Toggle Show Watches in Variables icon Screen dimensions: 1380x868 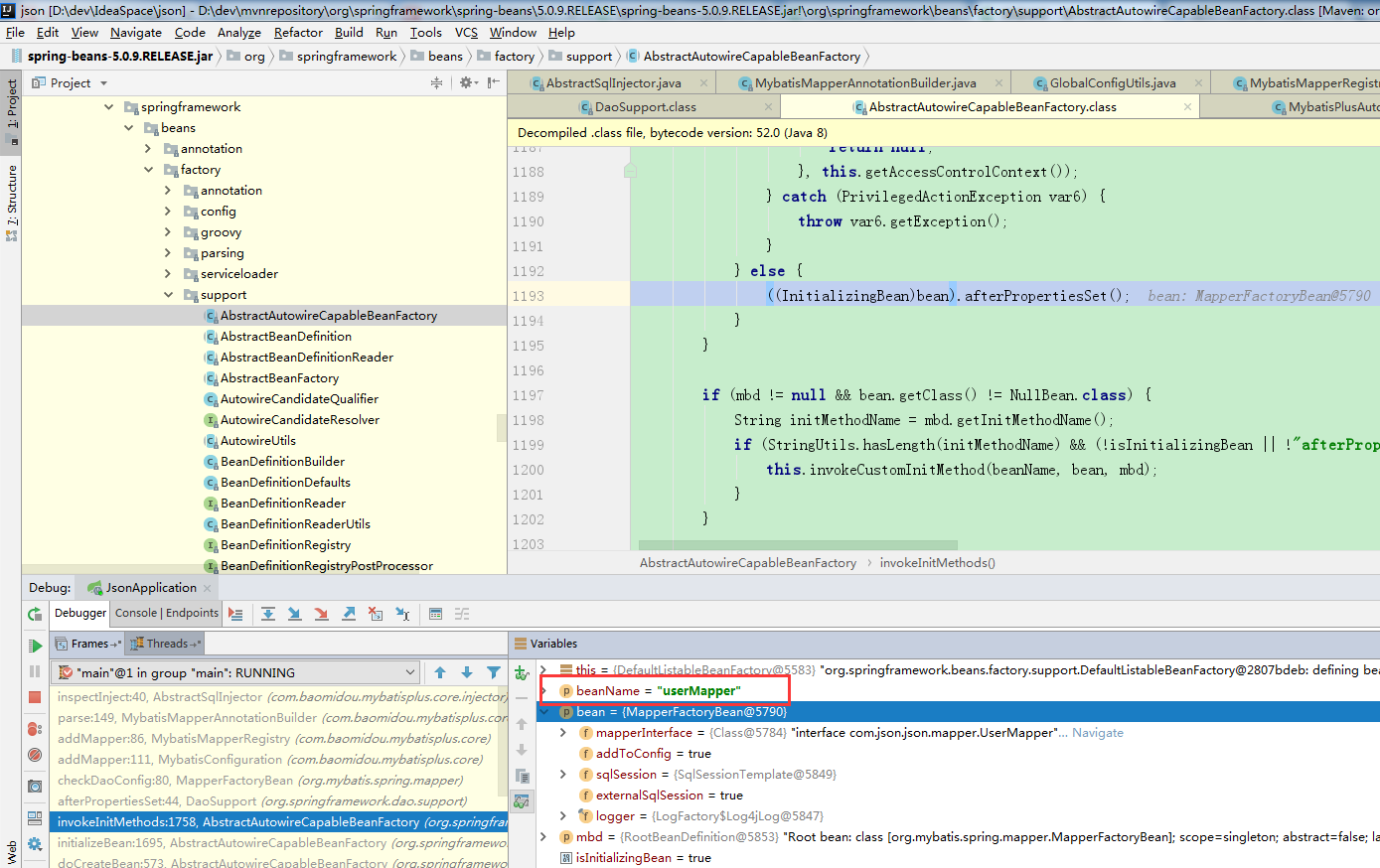click(522, 800)
